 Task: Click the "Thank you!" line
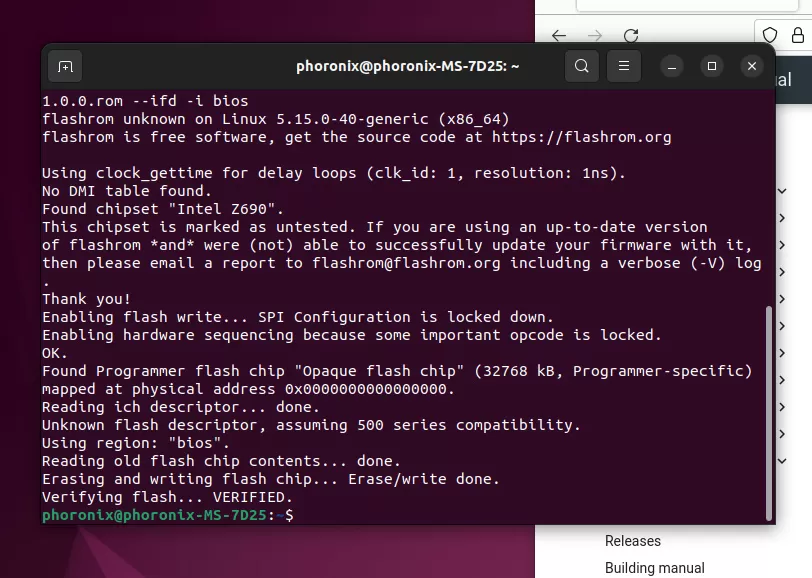(86, 299)
